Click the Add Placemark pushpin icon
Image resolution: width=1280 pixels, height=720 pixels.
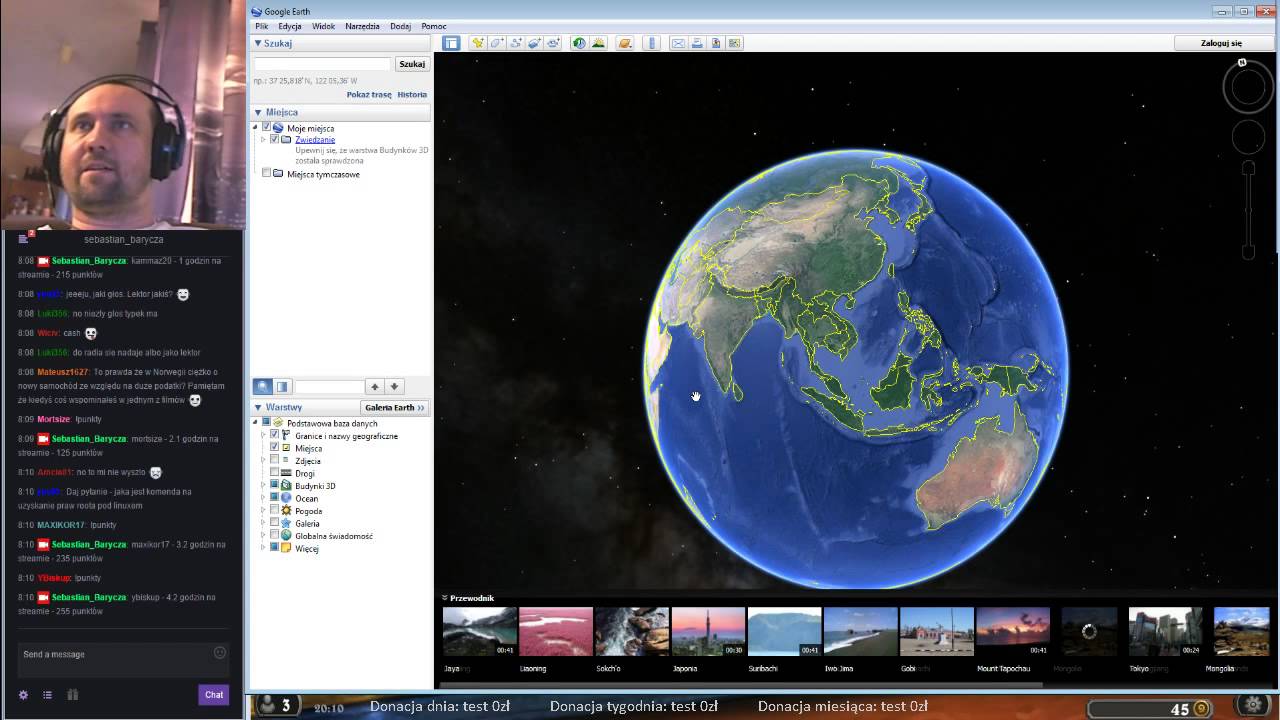click(478, 43)
